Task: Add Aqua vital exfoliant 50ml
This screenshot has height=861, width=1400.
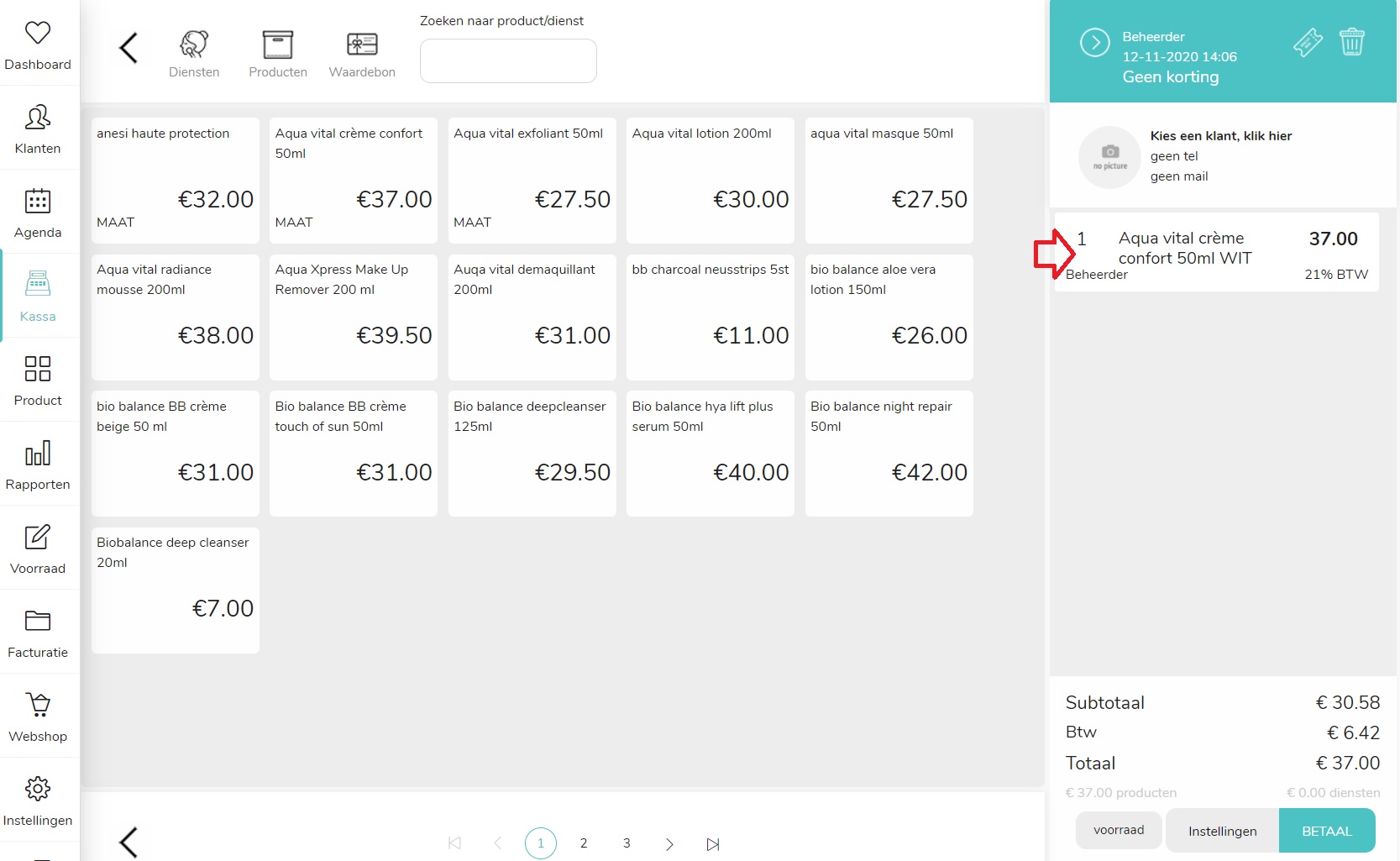Action: point(532,181)
